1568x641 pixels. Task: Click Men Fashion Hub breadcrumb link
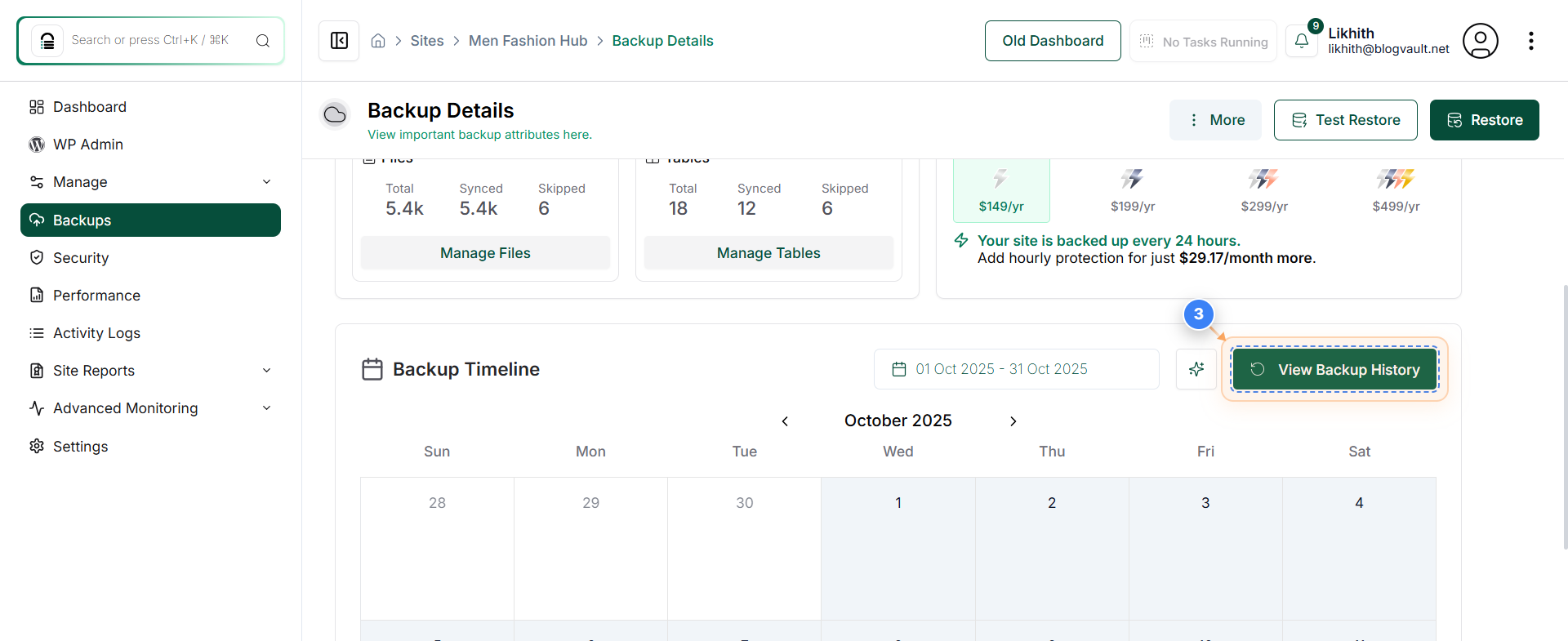[528, 41]
